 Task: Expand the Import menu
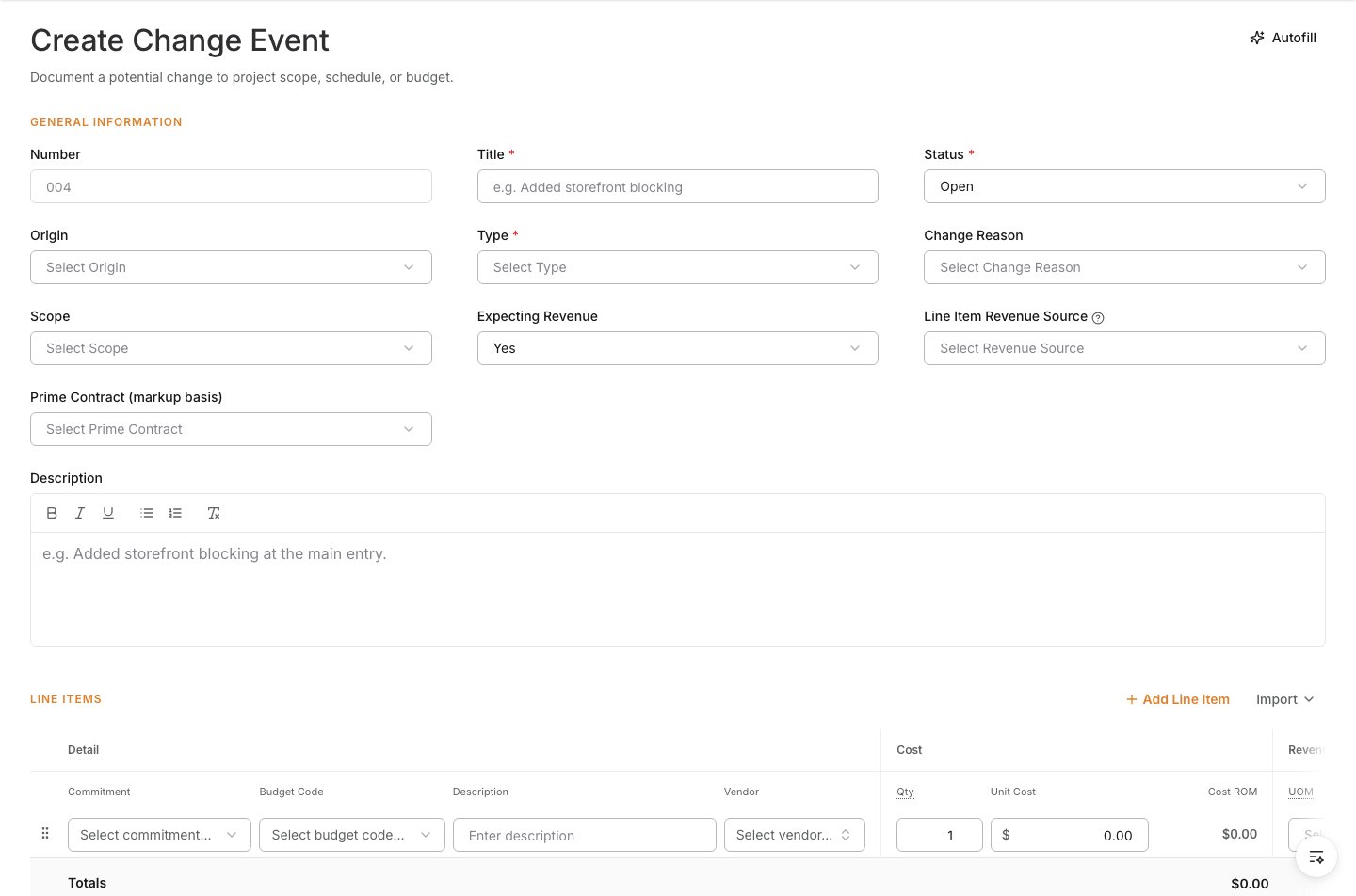pos(1284,699)
